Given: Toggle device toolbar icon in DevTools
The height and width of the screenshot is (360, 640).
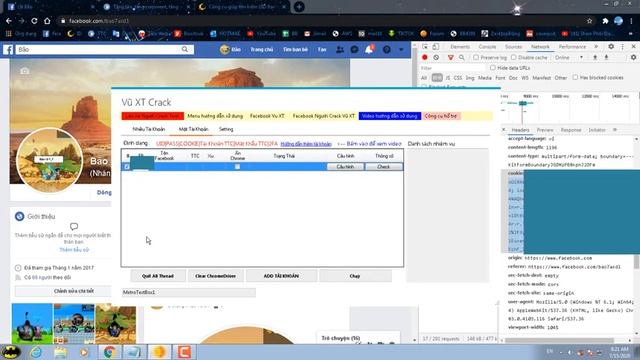Looking at the screenshot, I should coord(436,47).
